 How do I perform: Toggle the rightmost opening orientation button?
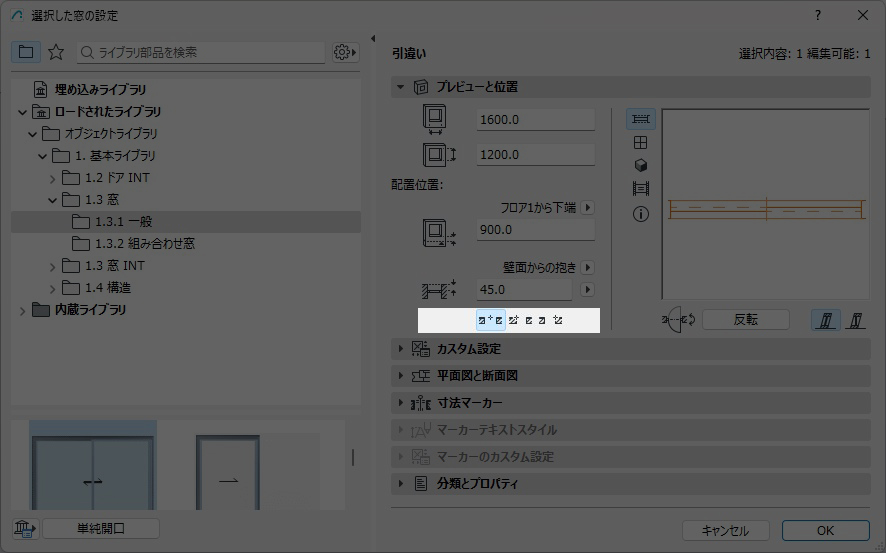coord(855,320)
